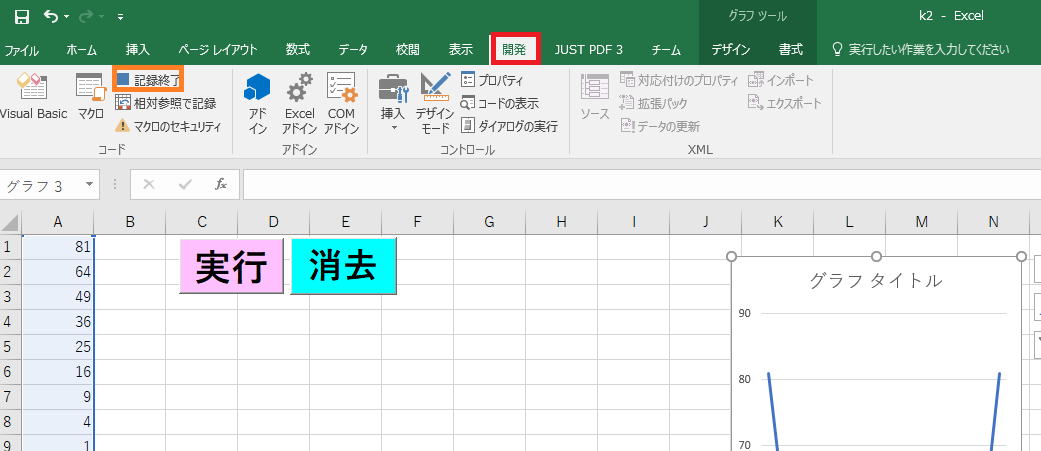
Task: Switch to the 校閲 tab
Action: [408, 50]
